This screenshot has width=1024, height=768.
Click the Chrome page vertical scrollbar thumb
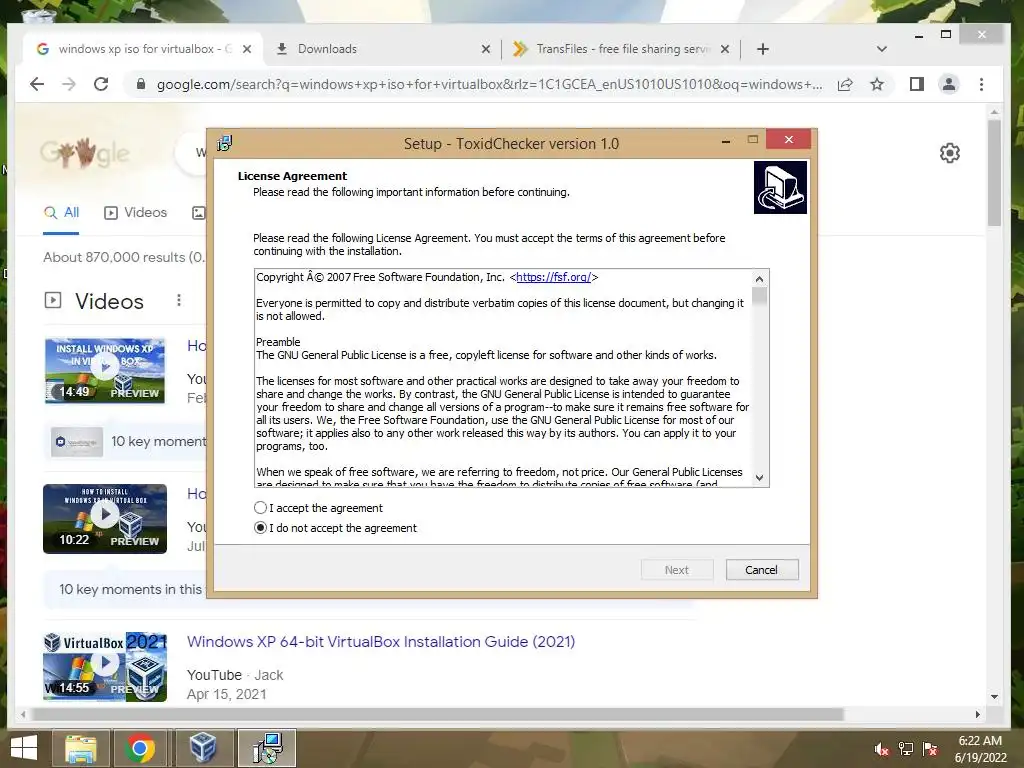(x=994, y=173)
